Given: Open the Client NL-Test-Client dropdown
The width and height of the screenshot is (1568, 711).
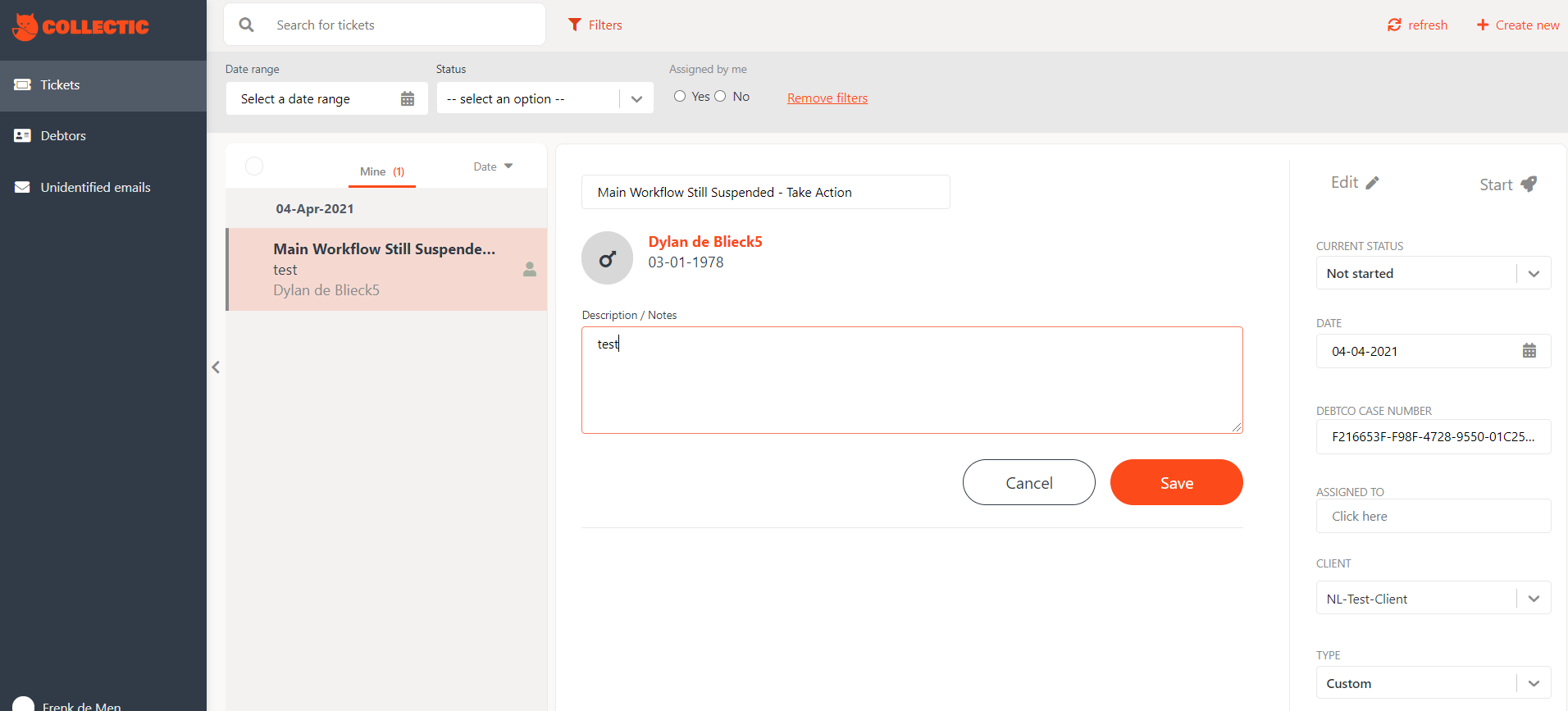Looking at the screenshot, I should pos(1434,599).
